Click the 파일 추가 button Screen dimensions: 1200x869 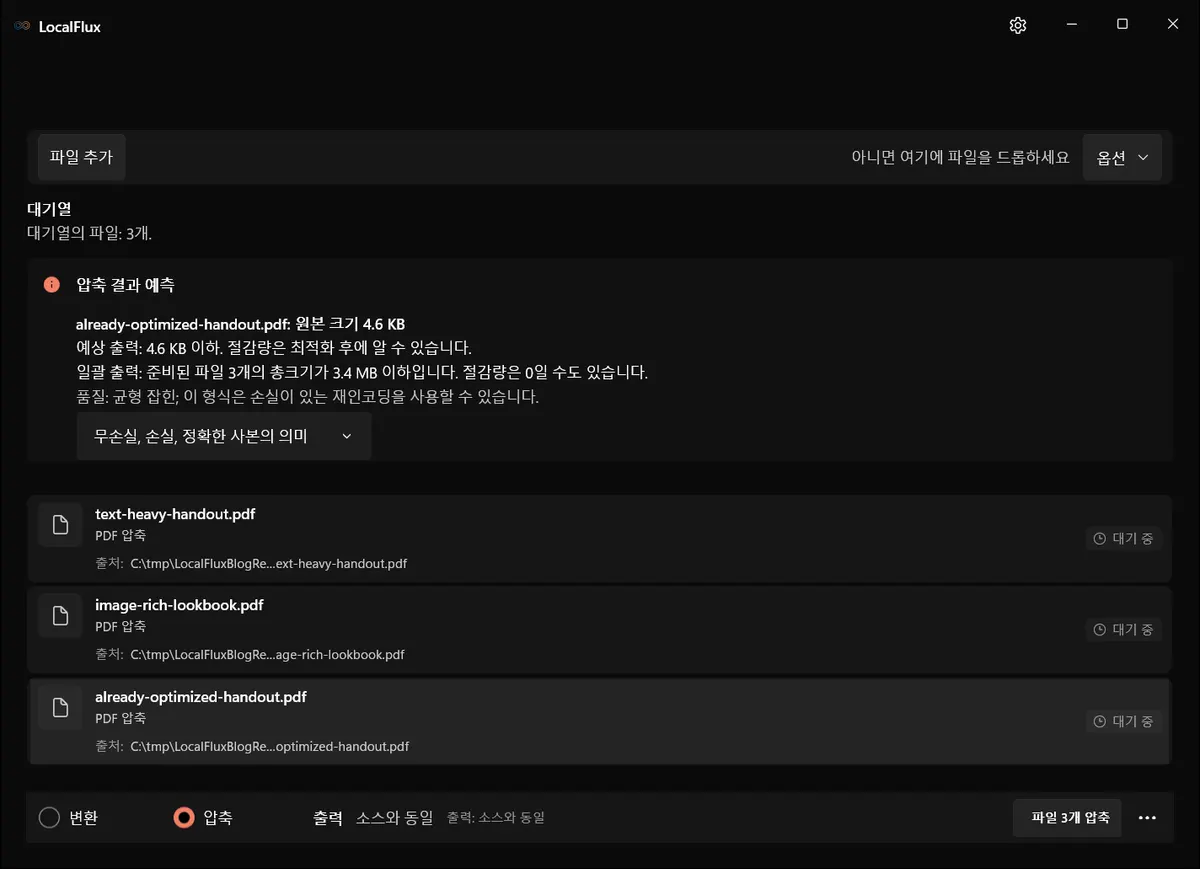click(81, 158)
